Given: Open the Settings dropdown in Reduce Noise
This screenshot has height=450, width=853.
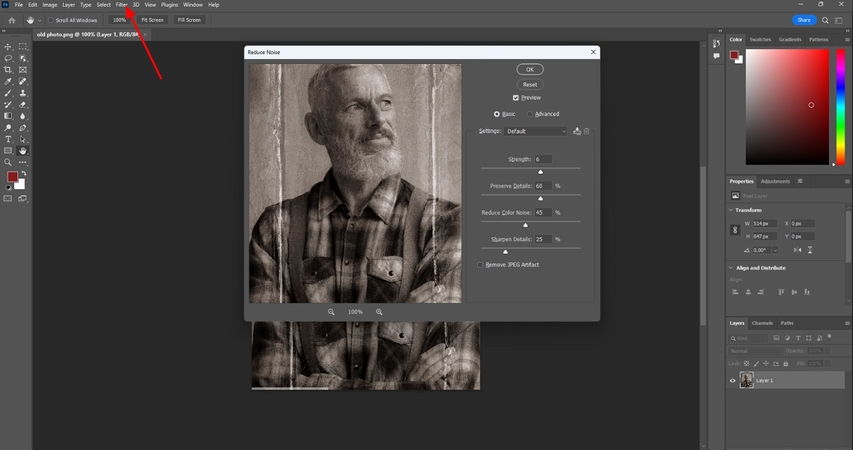Looking at the screenshot, I should pos(535,131).
